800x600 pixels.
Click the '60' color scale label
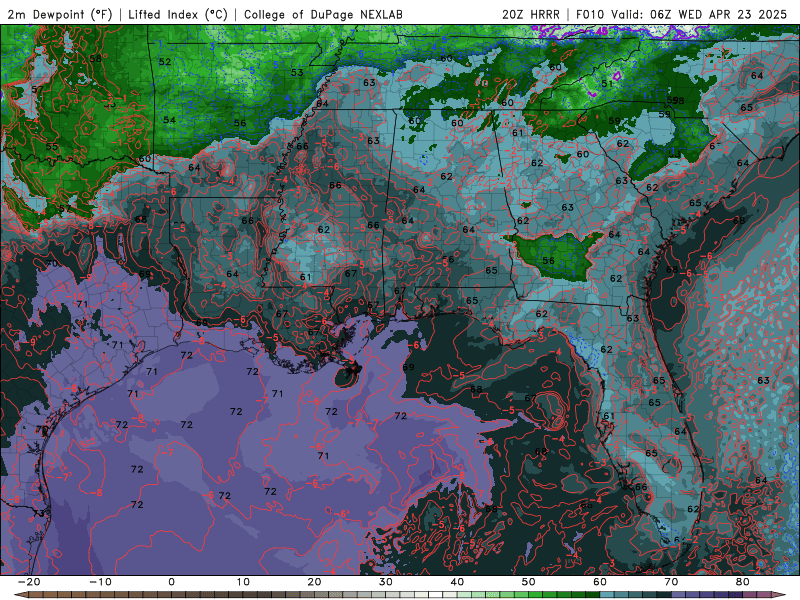point(600,582)
